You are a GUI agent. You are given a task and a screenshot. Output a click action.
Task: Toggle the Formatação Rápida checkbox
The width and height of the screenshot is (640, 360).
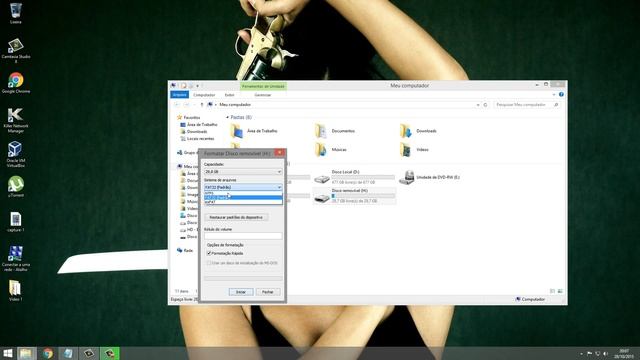coord(209,253)
